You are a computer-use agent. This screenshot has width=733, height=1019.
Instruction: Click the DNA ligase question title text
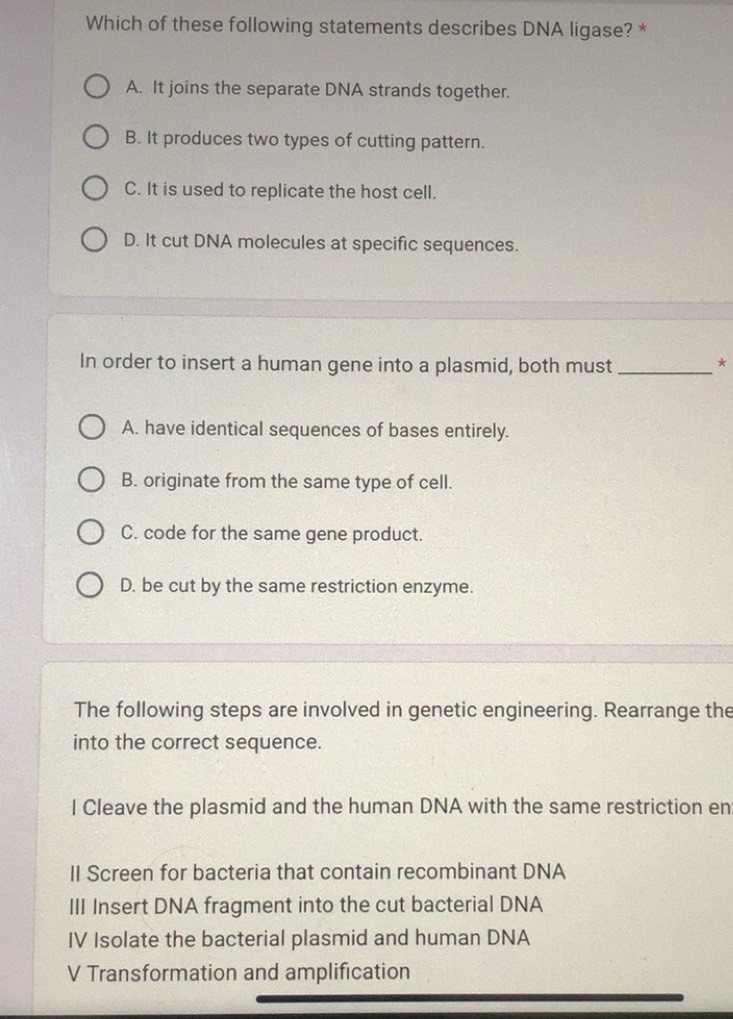[x=358, y=27]
